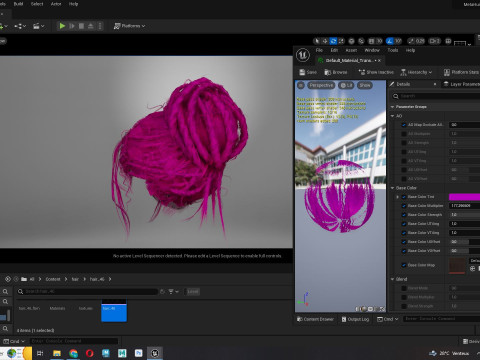Image resolution: width=480 pixels, height=360 pixels.
Task: Expand the Base Color Tint row arrow
Action: click(397, 197)
